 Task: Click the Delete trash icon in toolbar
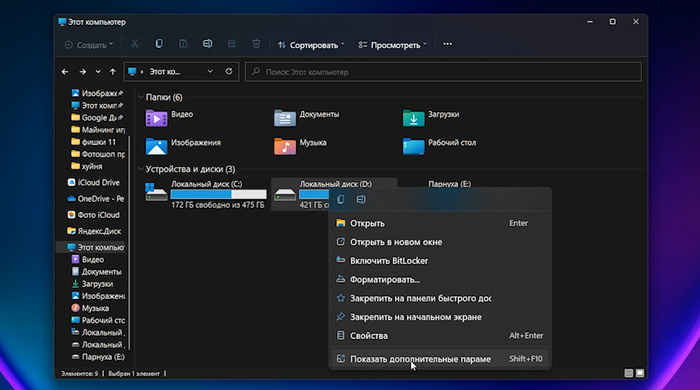[x=256, y=44]
